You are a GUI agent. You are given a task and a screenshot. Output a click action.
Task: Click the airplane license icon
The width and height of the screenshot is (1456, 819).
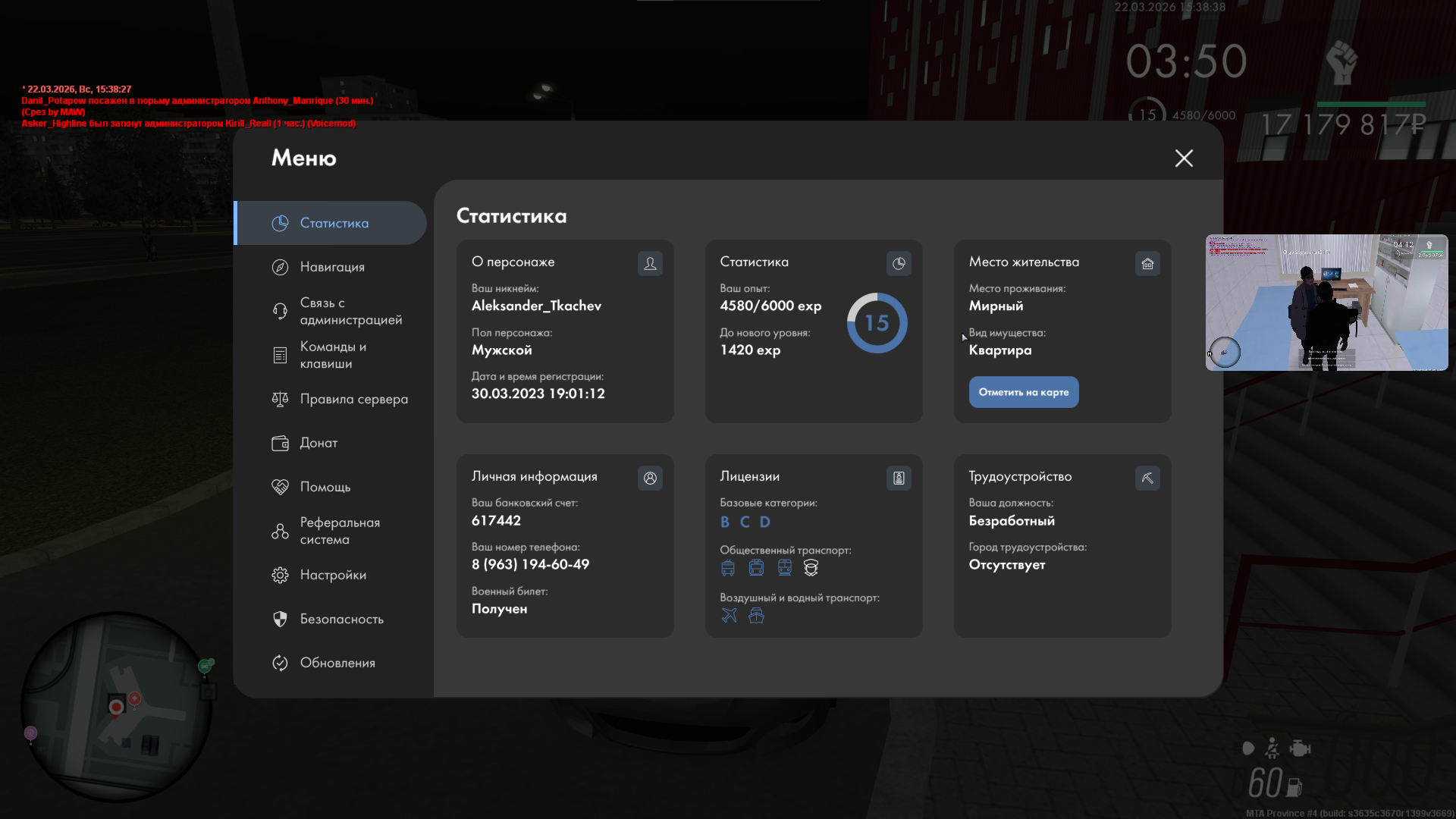(729, 615)
